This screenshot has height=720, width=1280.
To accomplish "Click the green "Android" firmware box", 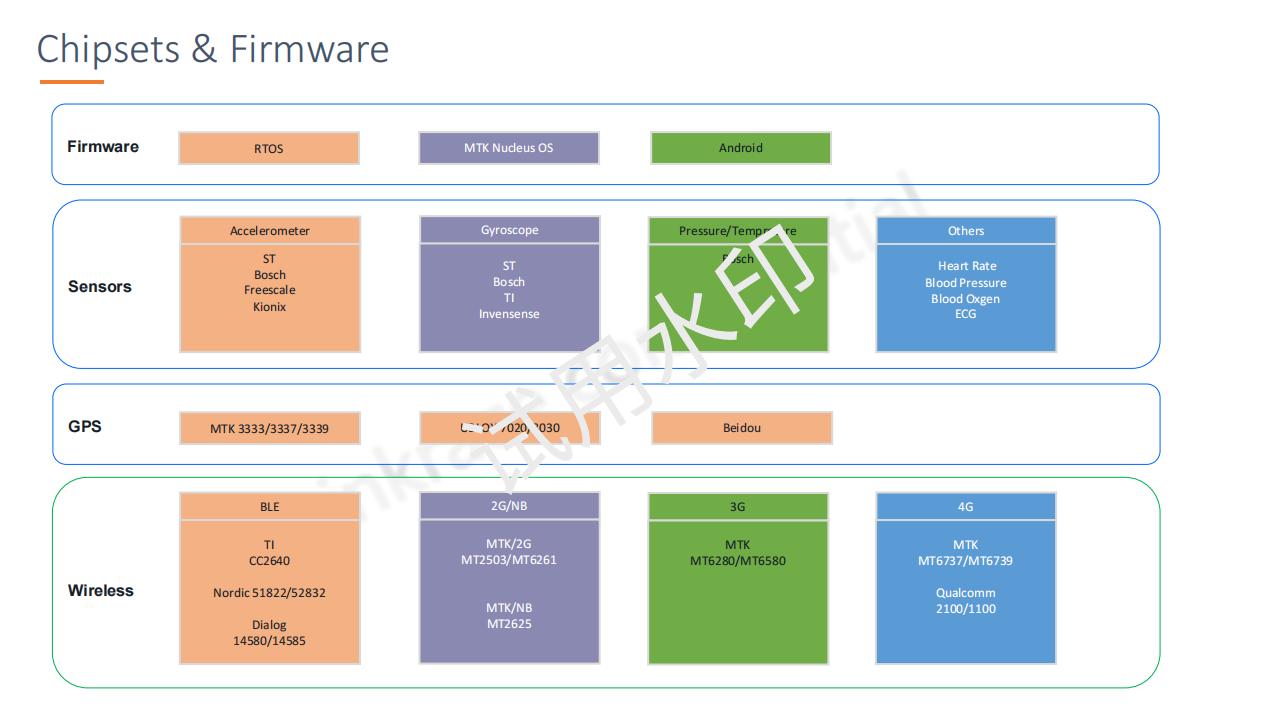I will pos(741,148).
